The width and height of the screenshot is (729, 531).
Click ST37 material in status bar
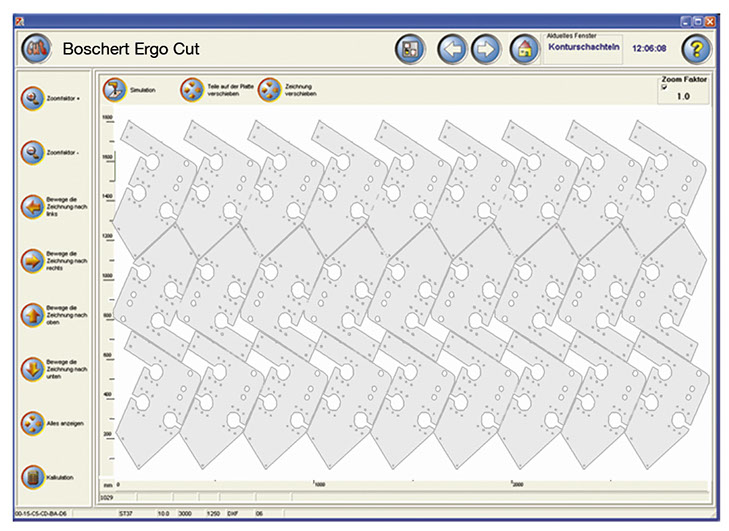point(126,514)
